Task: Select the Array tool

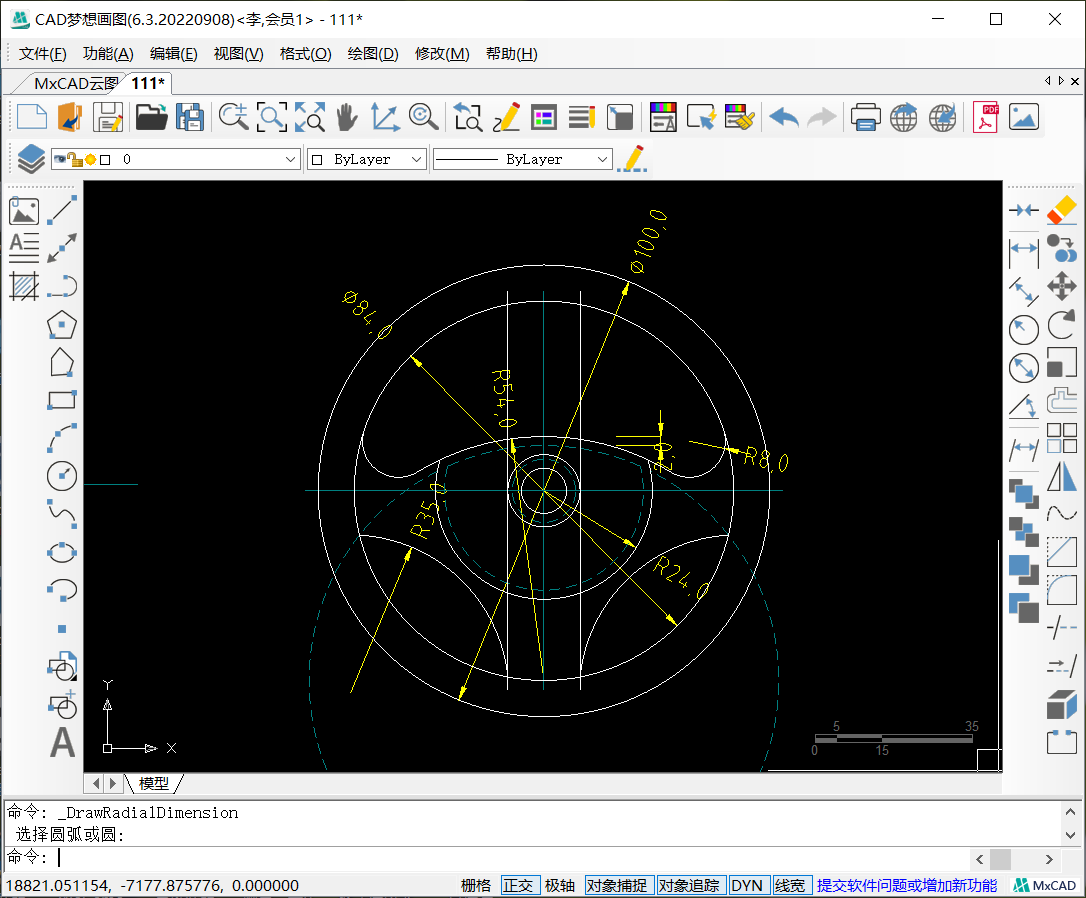Action: coord(1061,438)
